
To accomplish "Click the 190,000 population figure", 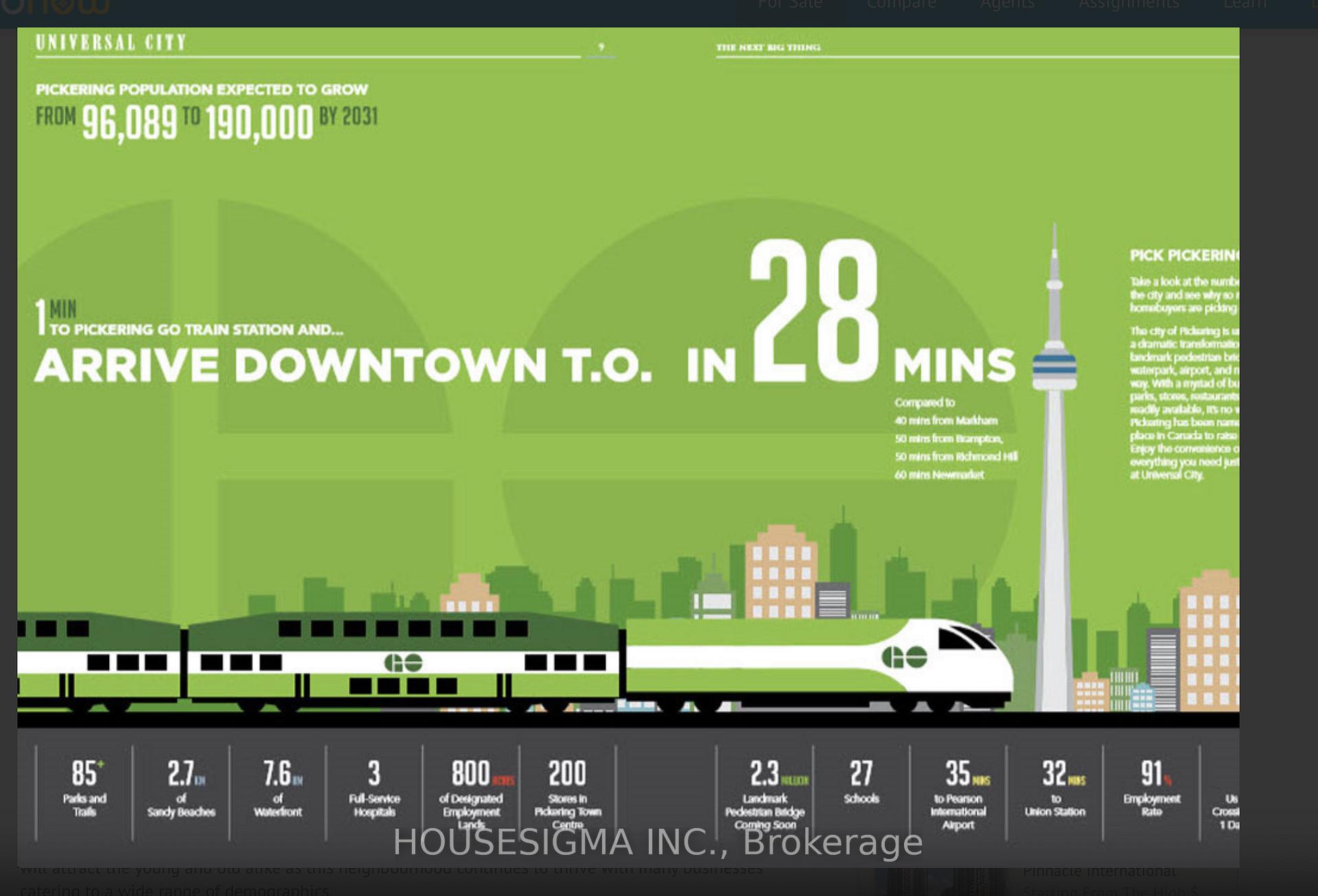I will tap(259, 124).
